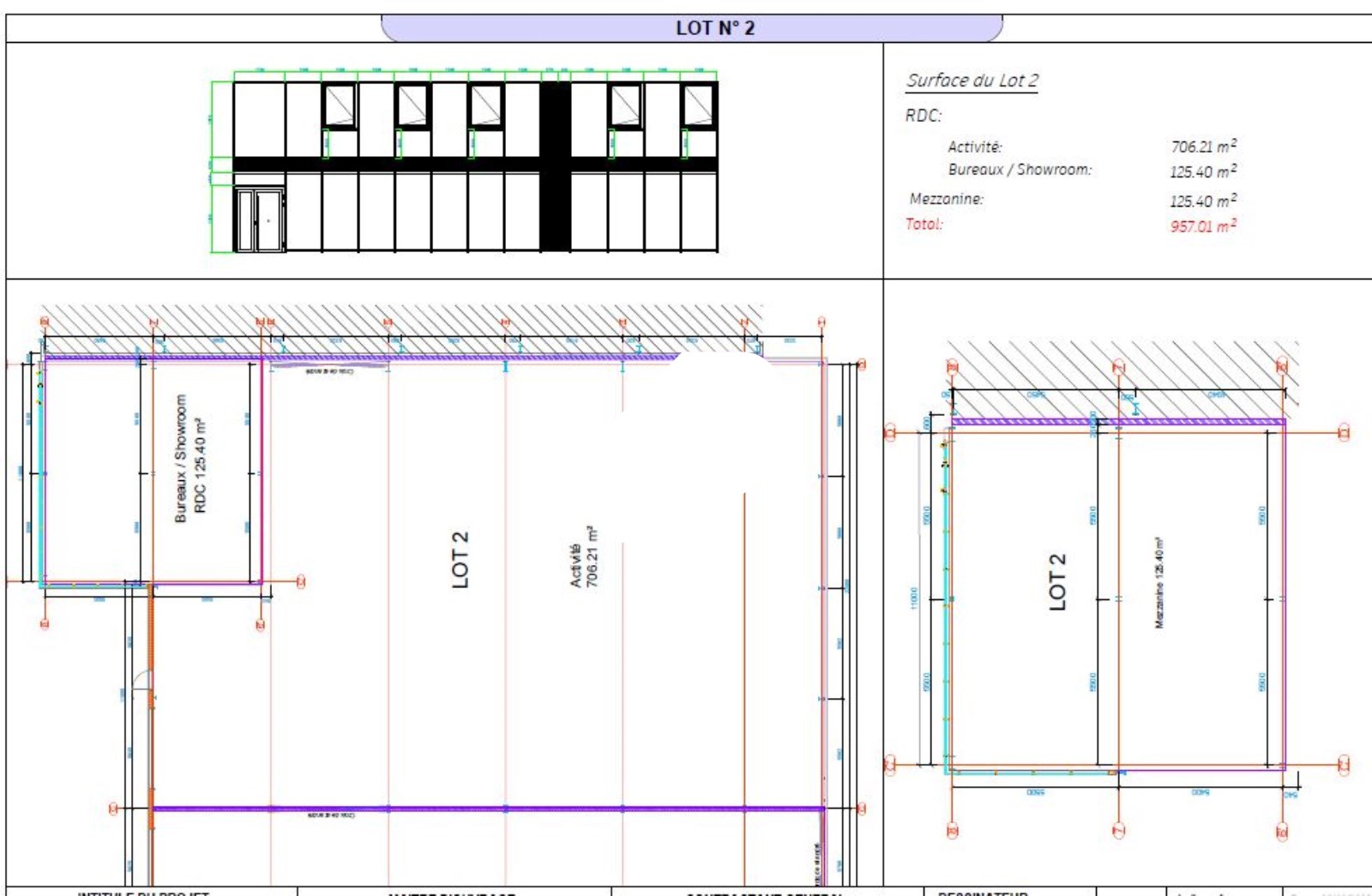
Task: Click the thick black vertical column on the facade
Action: [555, 166]
